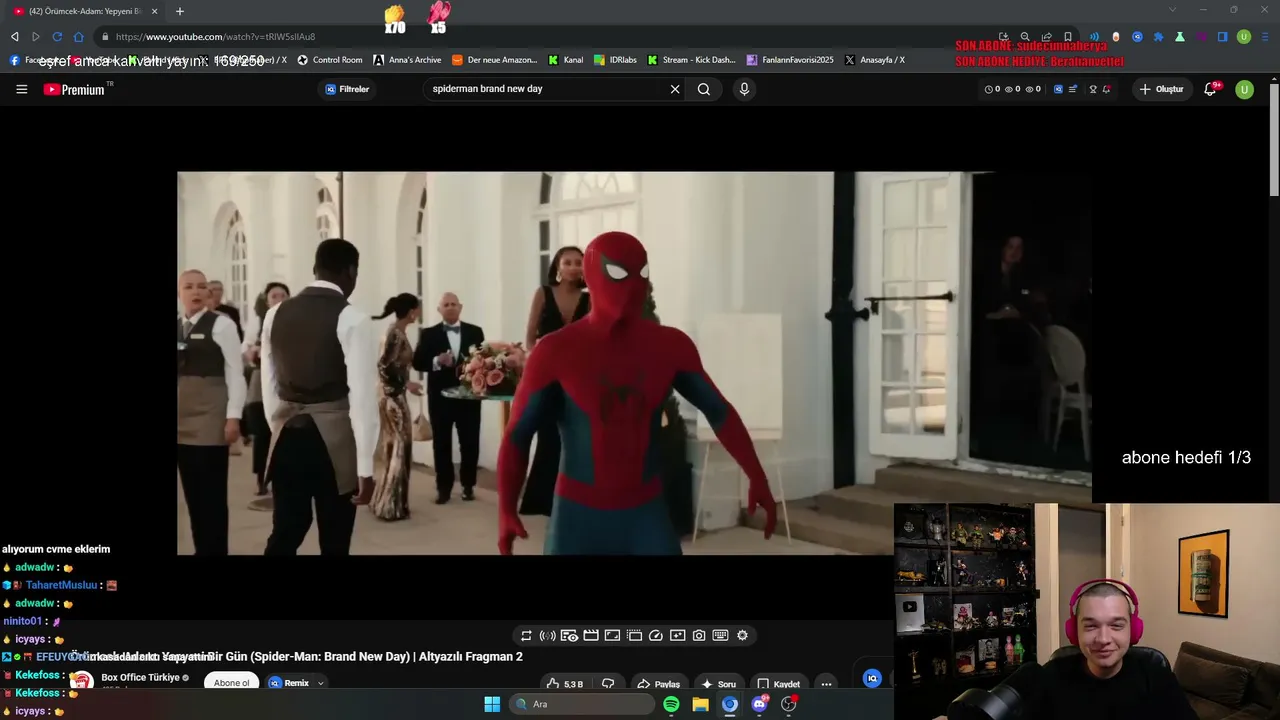Go back in the browser
Screen dimensions: 1280x720
click(x=15, y=37)
